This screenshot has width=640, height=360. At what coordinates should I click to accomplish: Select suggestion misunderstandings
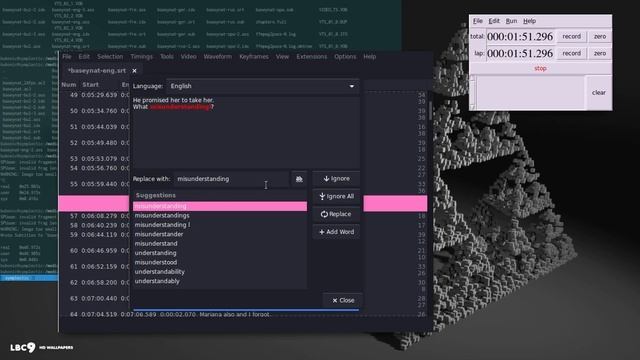(220, 216)
